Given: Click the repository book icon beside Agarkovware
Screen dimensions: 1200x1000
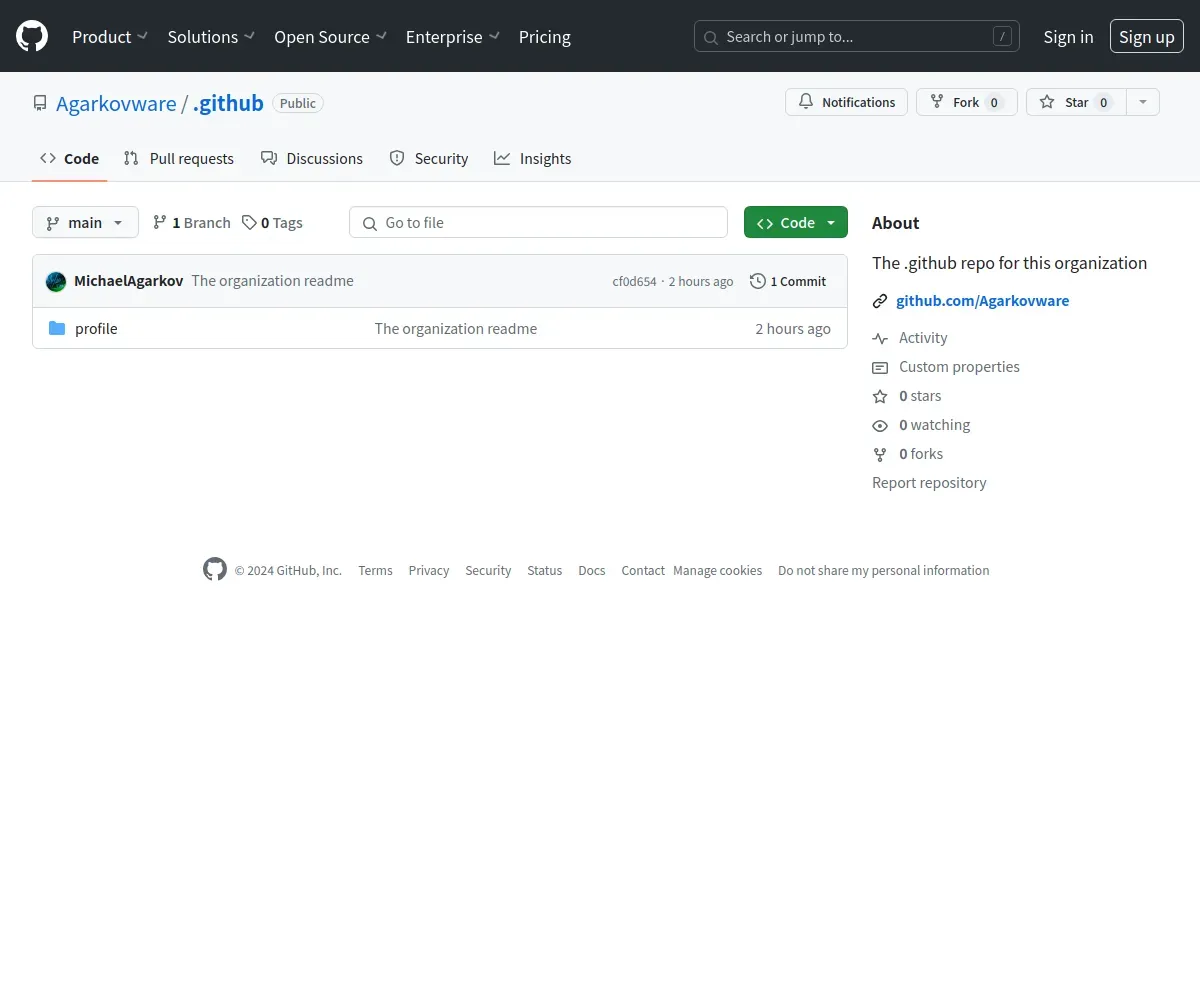Looking at the screenshot, I should click(40, 103).
